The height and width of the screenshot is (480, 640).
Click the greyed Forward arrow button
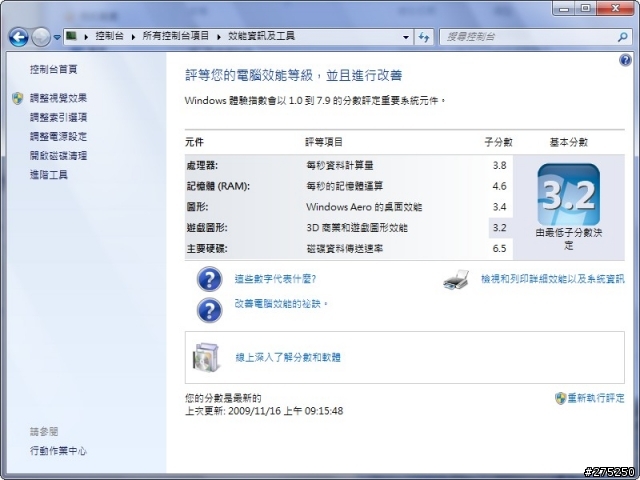tap(41, 37)
